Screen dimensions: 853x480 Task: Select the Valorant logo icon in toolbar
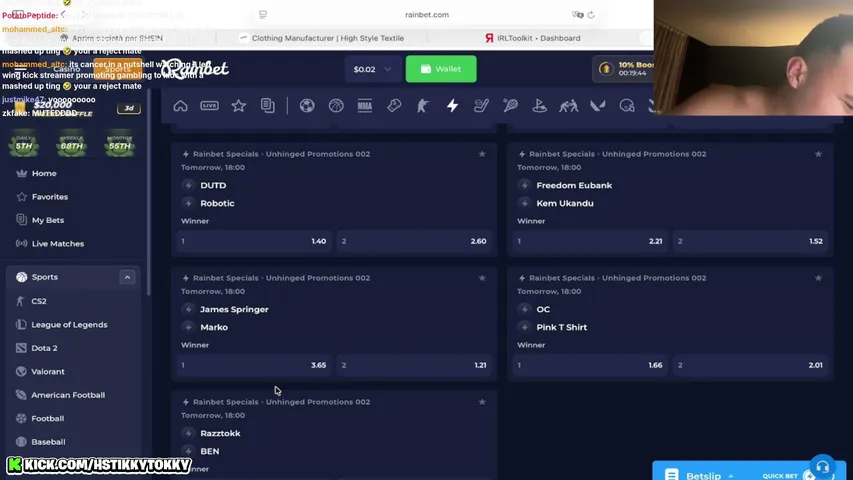598,106
